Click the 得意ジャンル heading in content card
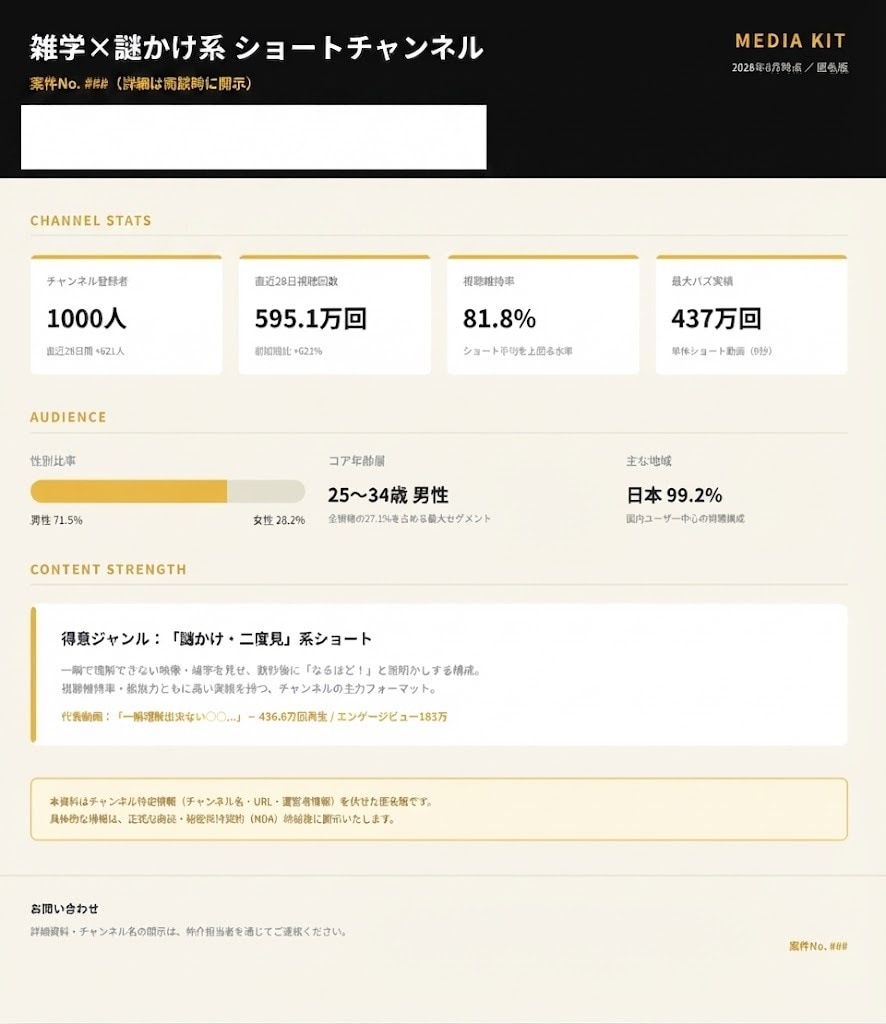This screenshot has height=1024, width=886. click(217, 639)
